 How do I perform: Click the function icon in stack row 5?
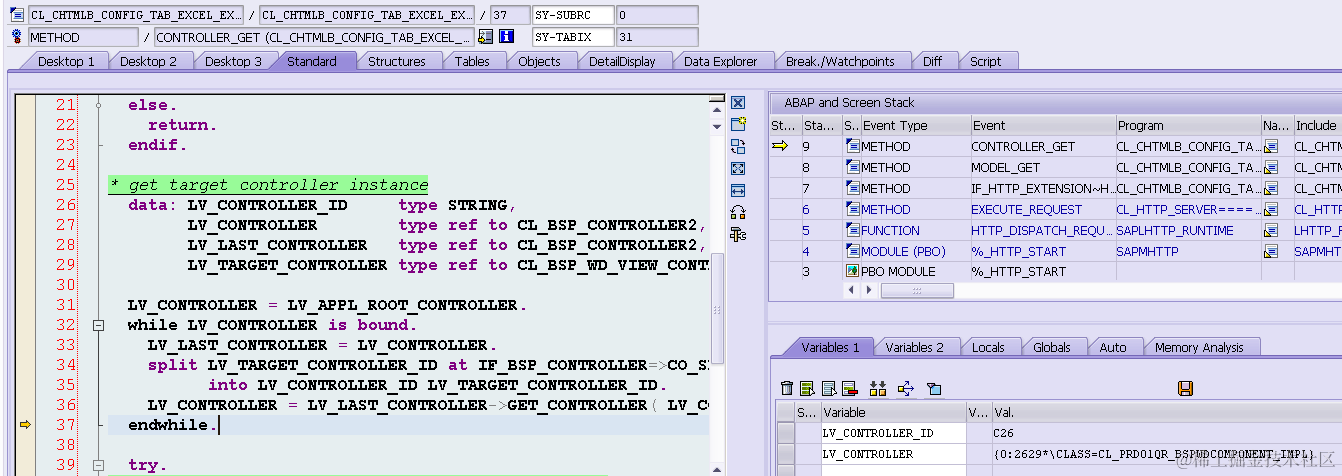click(852, 230)
